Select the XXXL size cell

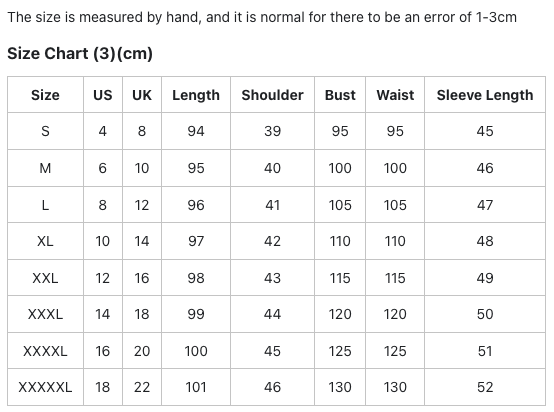tap(45, 314)
